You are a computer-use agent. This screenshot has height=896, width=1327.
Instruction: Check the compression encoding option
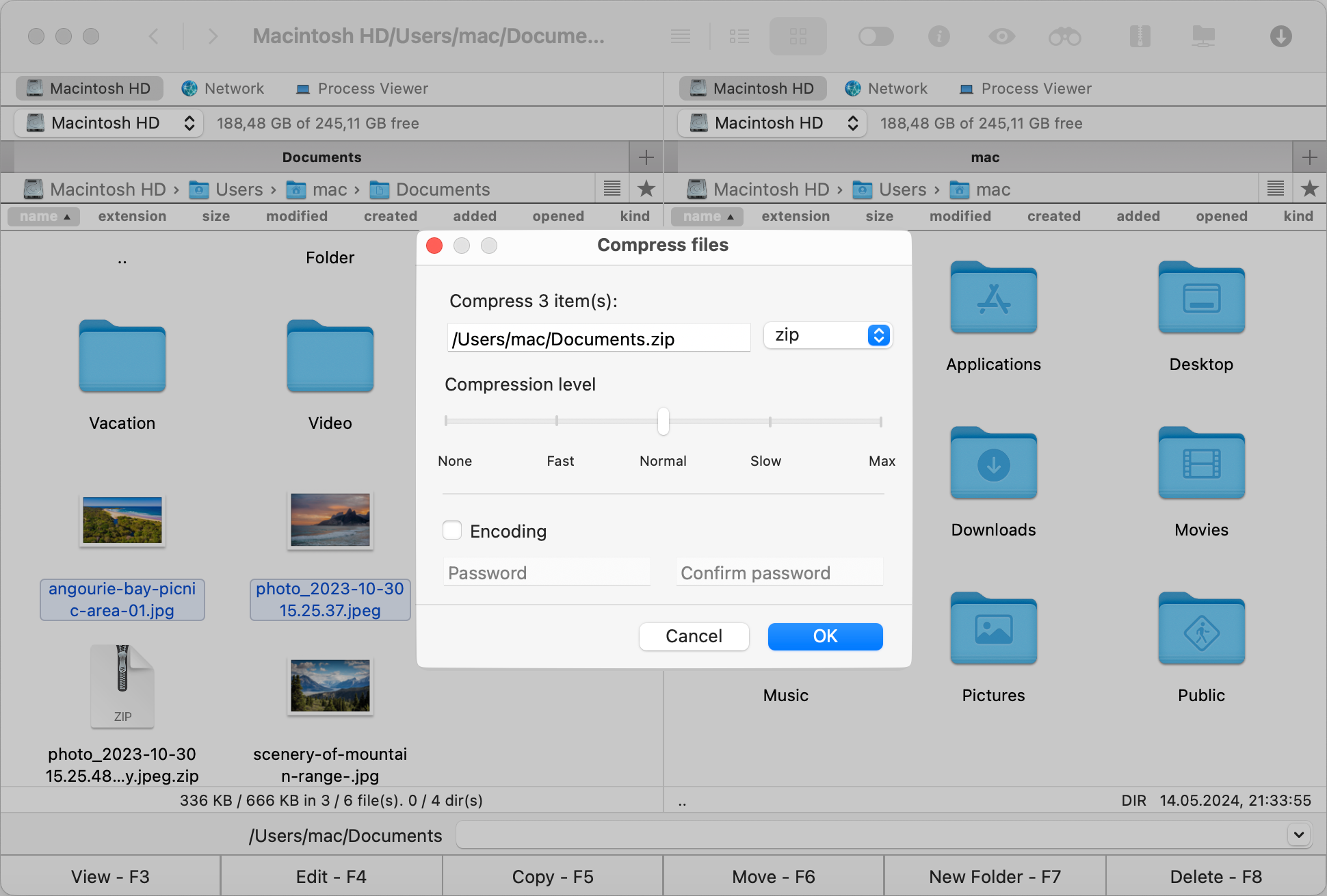click(x=452, y=530)
